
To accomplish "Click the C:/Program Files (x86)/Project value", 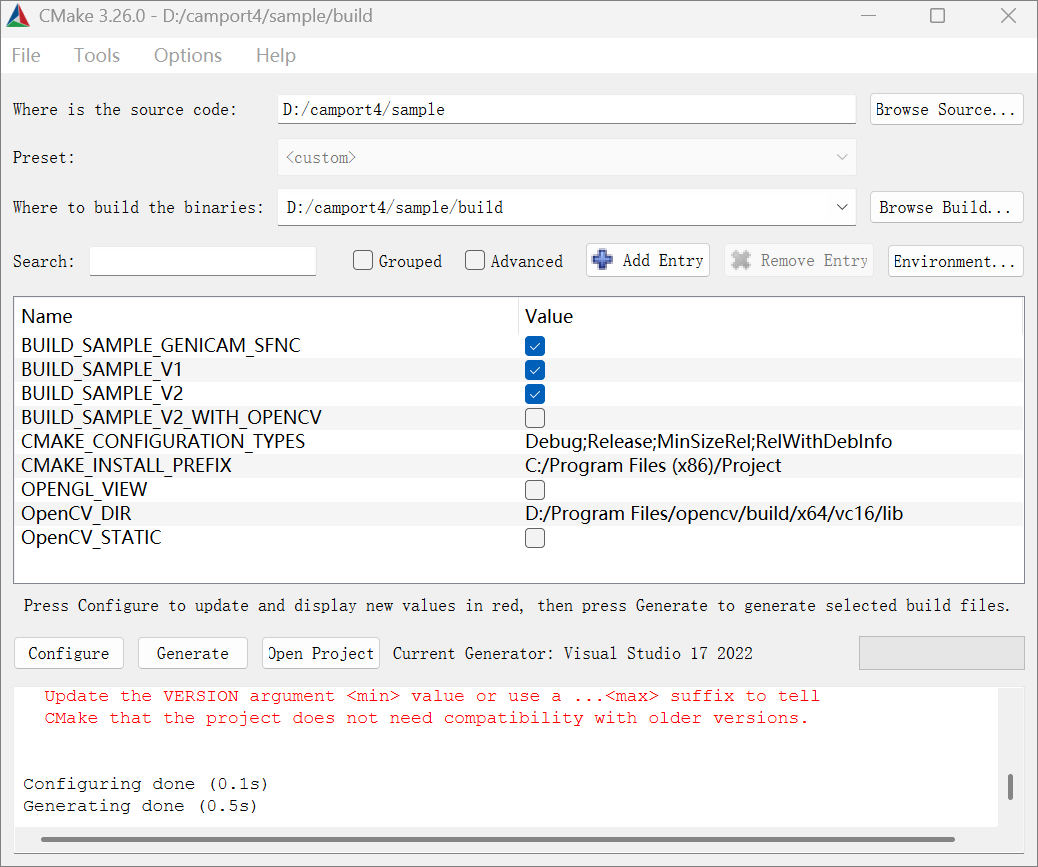I will tap(653, 466).
